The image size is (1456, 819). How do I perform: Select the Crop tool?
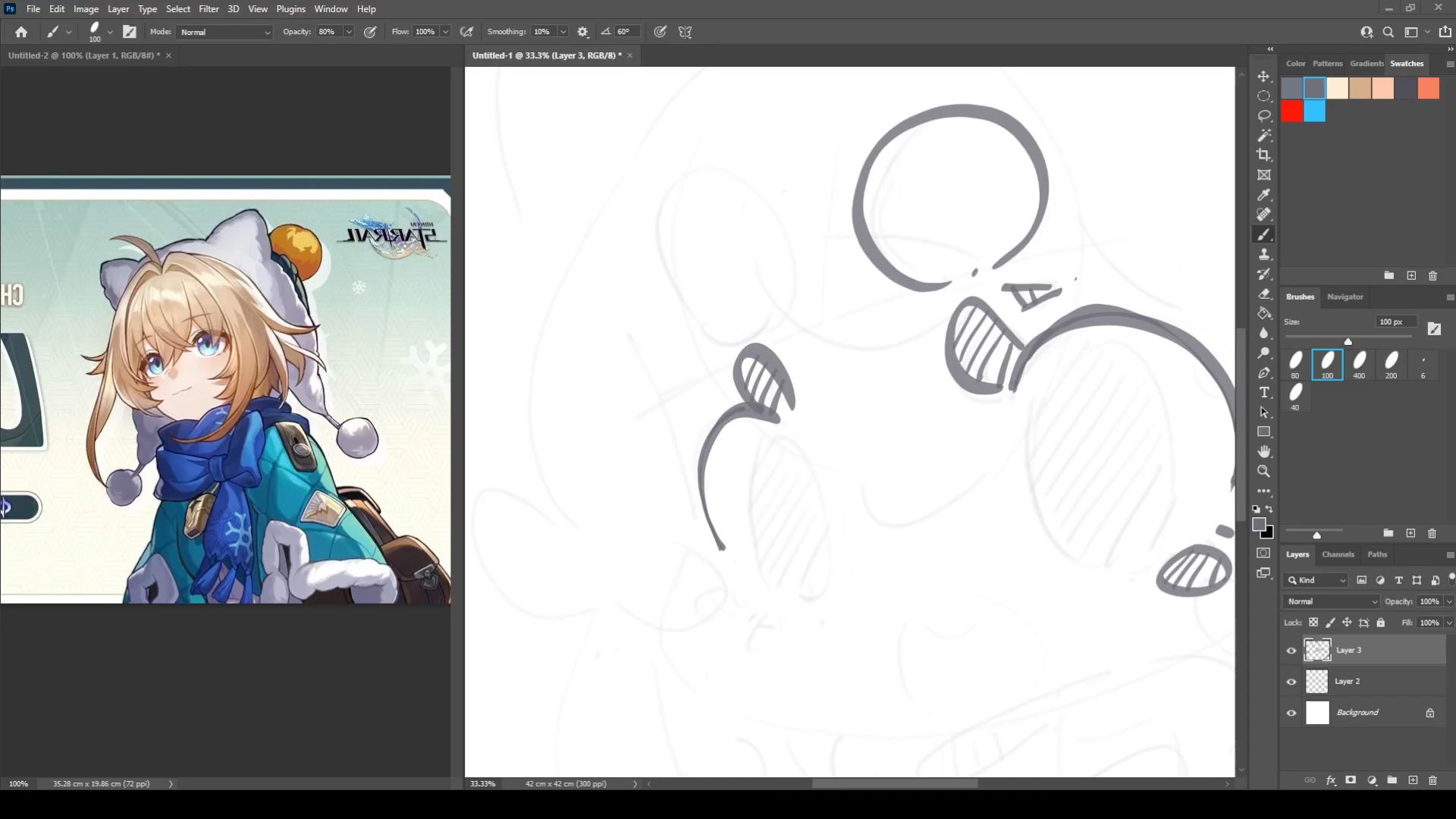[x=1263, y=155]
